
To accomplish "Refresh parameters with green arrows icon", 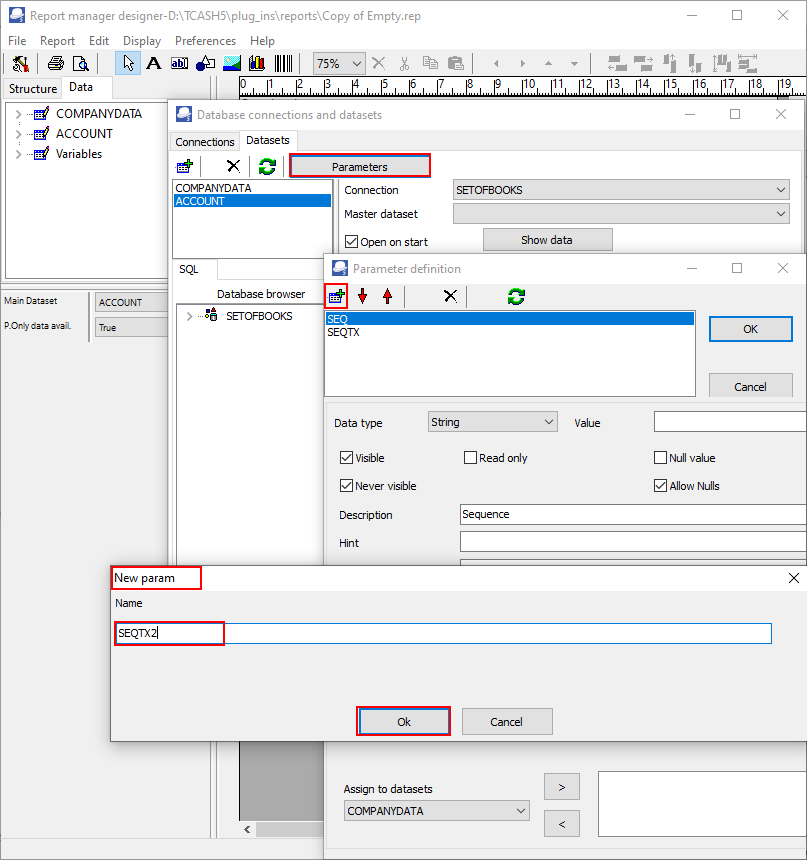I will pyautogui.click(x=516, y=297).
